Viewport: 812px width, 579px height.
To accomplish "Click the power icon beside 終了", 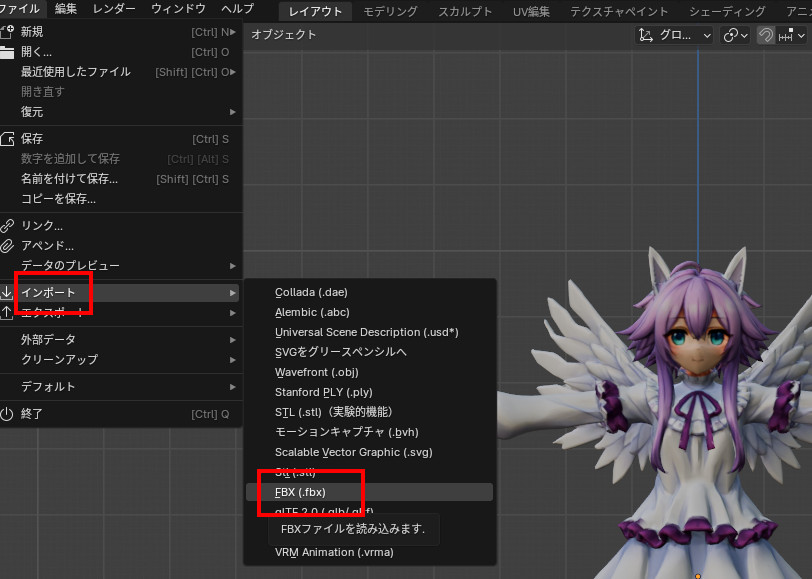I will (x=8, y=414).
